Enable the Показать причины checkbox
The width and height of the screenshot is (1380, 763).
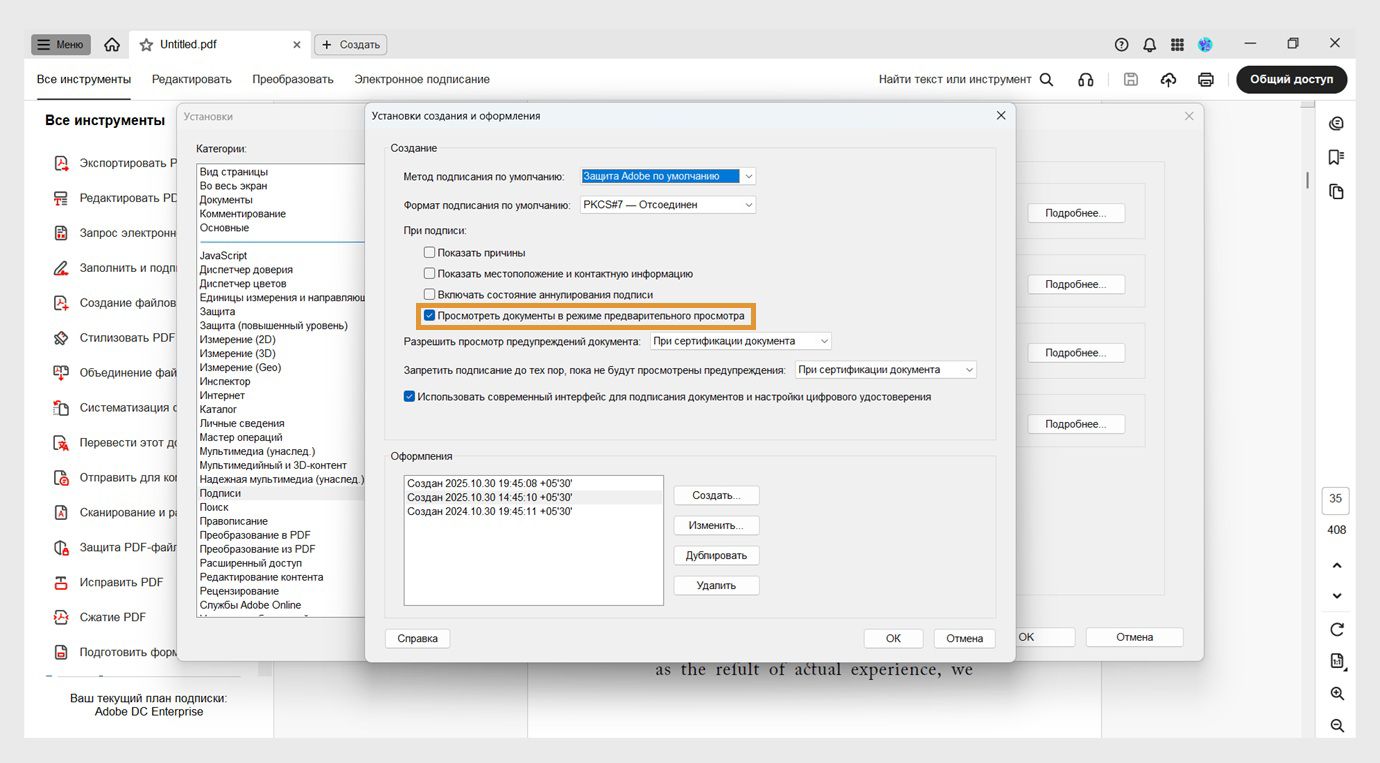(429, 253)
